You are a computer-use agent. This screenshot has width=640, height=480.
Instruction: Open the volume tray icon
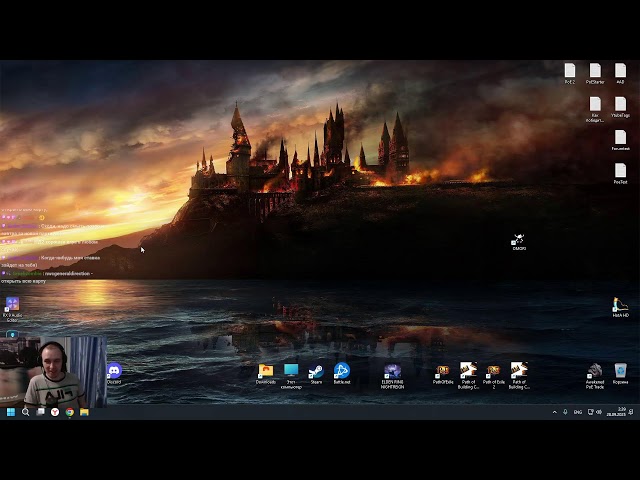(599, 412)
